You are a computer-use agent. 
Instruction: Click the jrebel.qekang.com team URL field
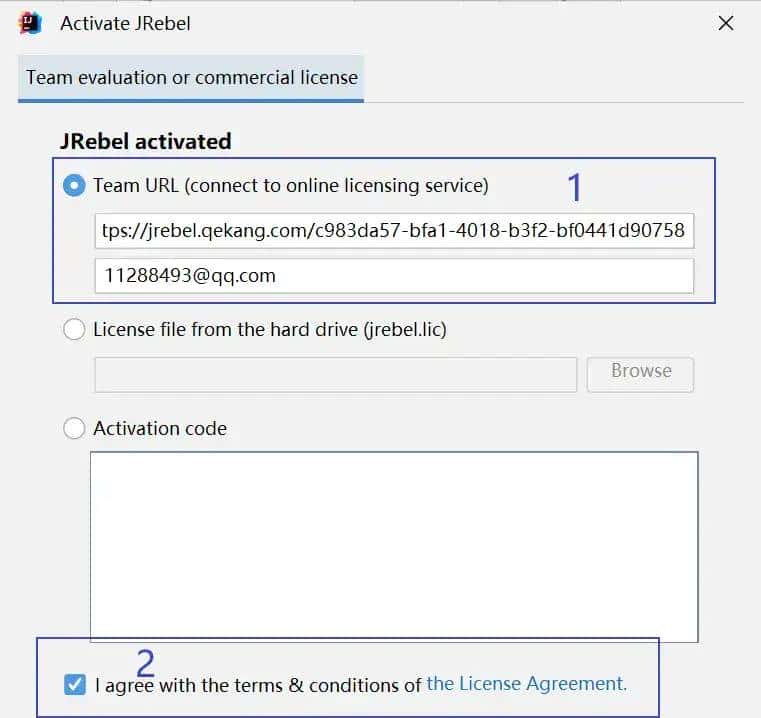(393, 231)
